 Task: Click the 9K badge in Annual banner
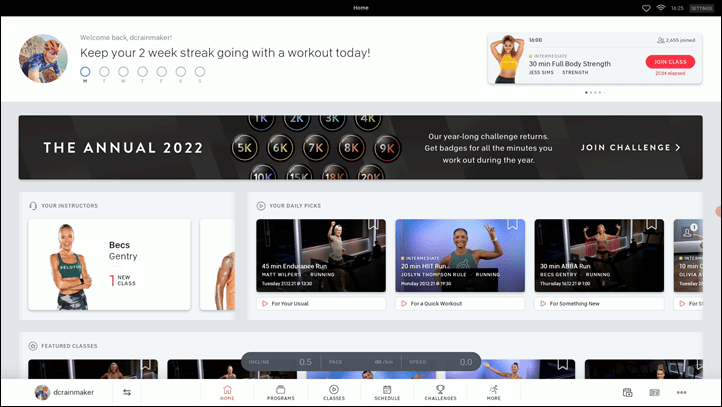click(x=387, y=148)
